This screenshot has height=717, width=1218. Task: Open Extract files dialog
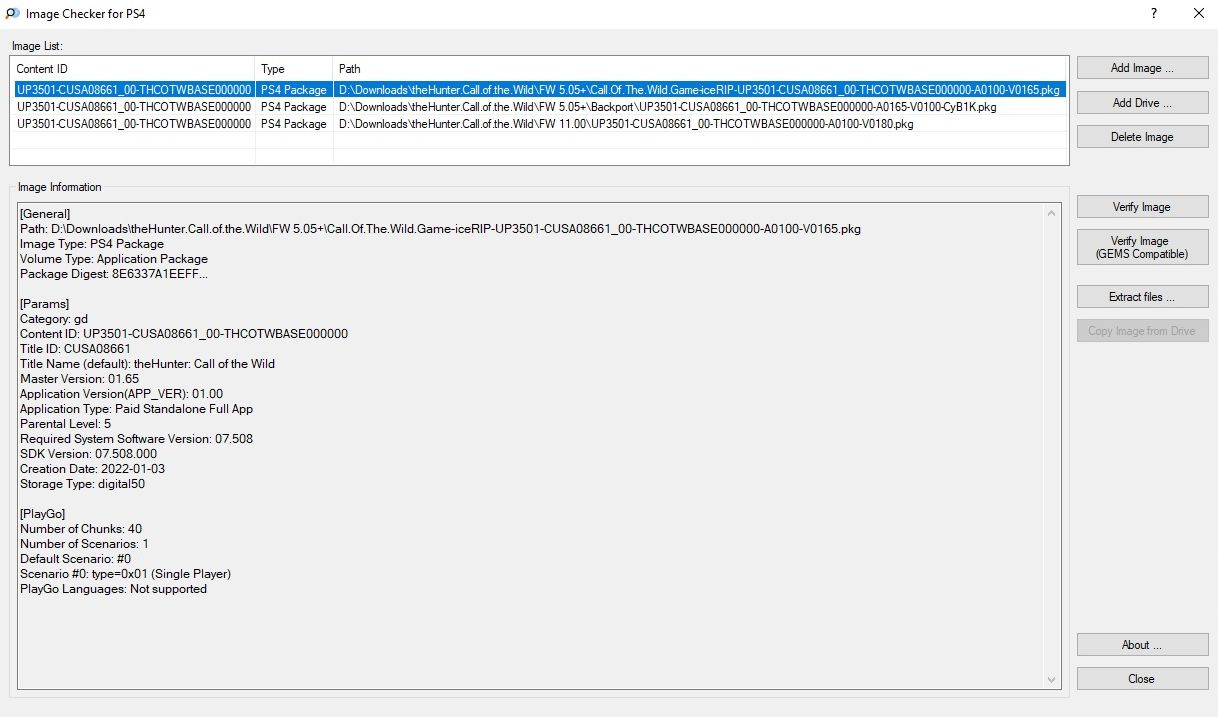[x=1142, y=297]
